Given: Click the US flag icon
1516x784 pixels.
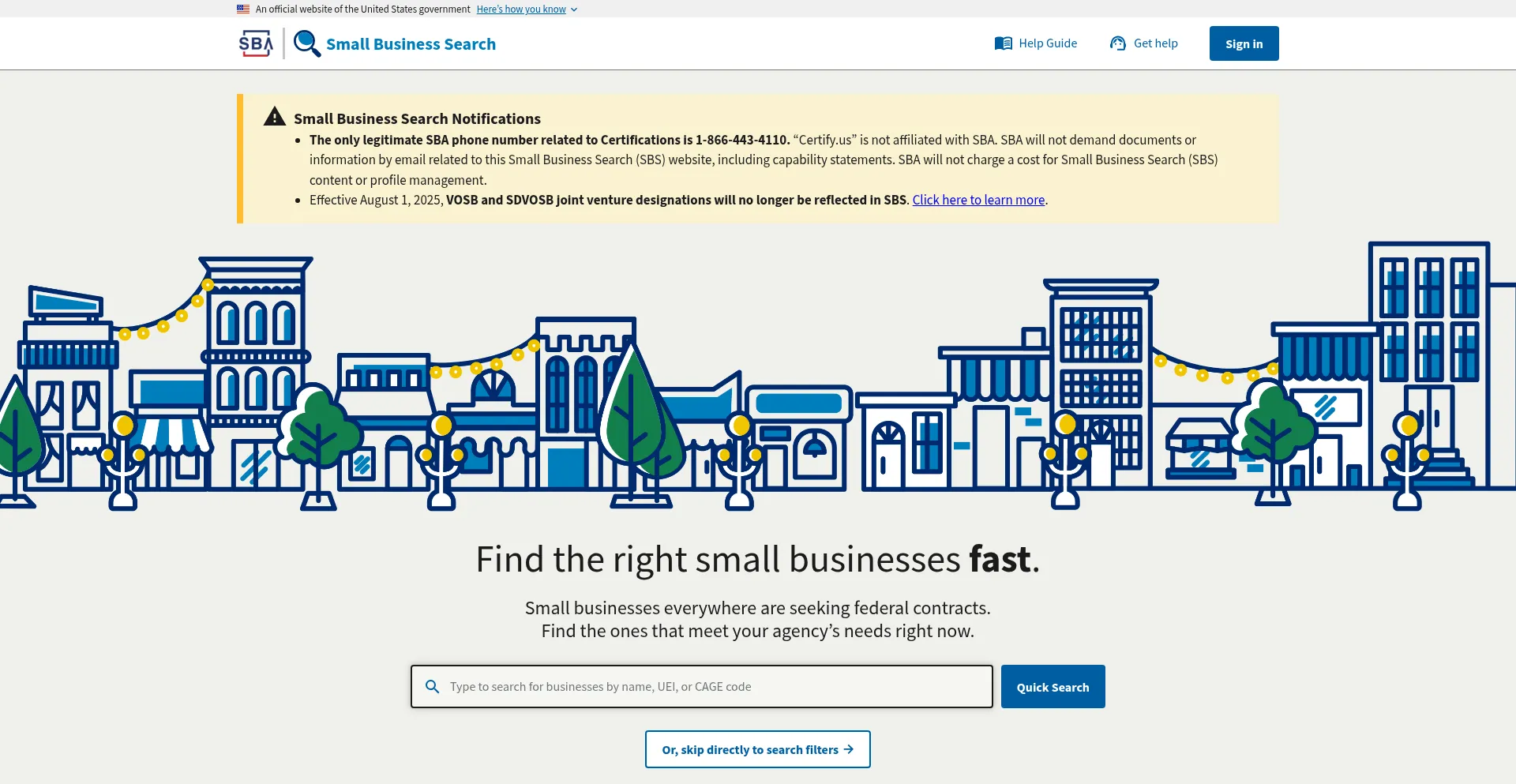Looking at the screenshot, I should (243, 9).
